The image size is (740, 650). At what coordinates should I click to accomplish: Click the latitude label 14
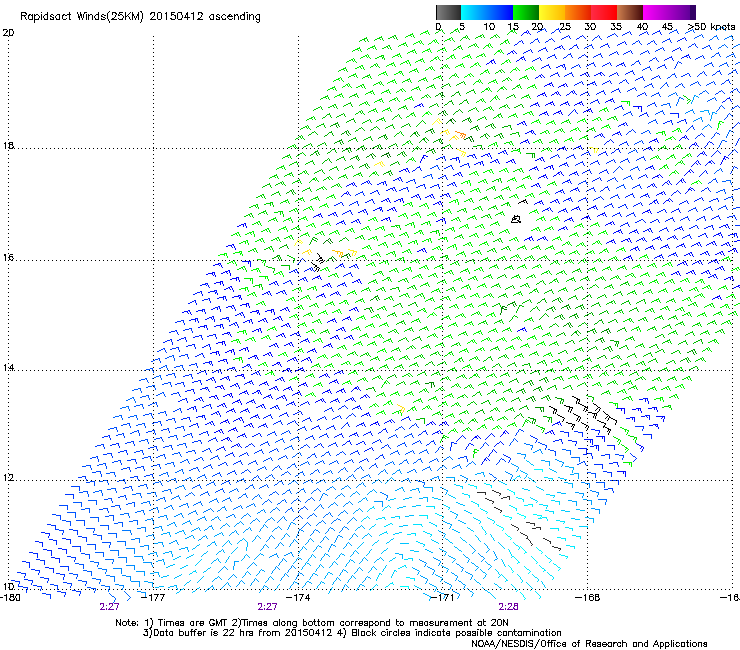8,367
